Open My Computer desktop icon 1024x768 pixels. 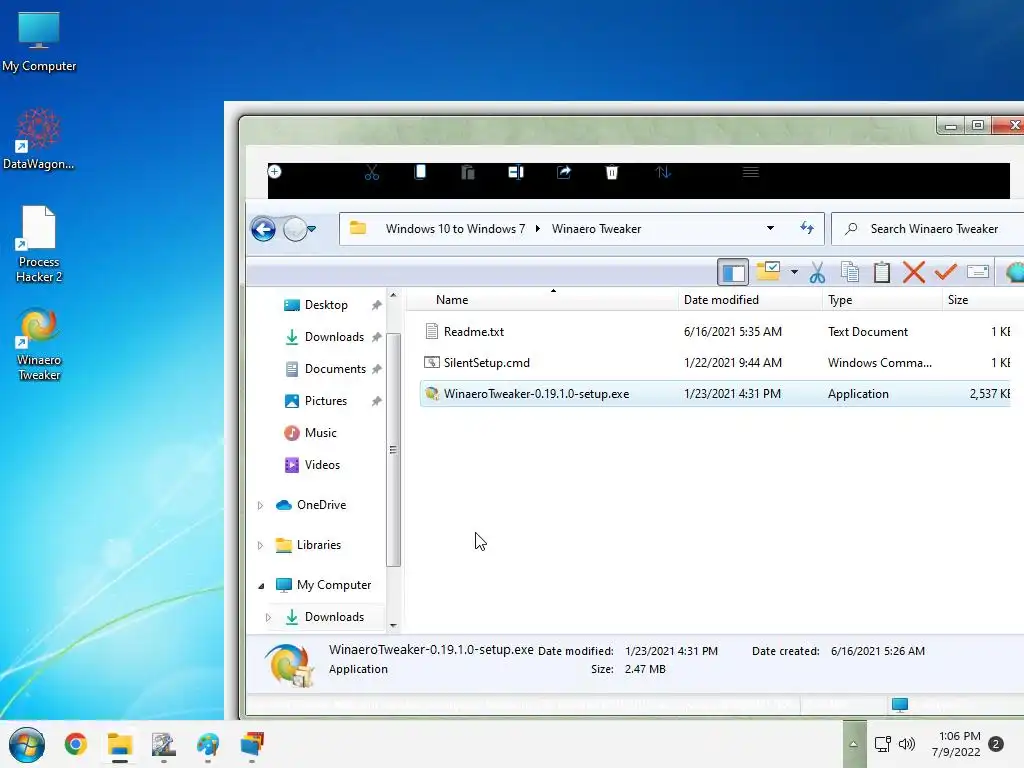click(39, 41)
